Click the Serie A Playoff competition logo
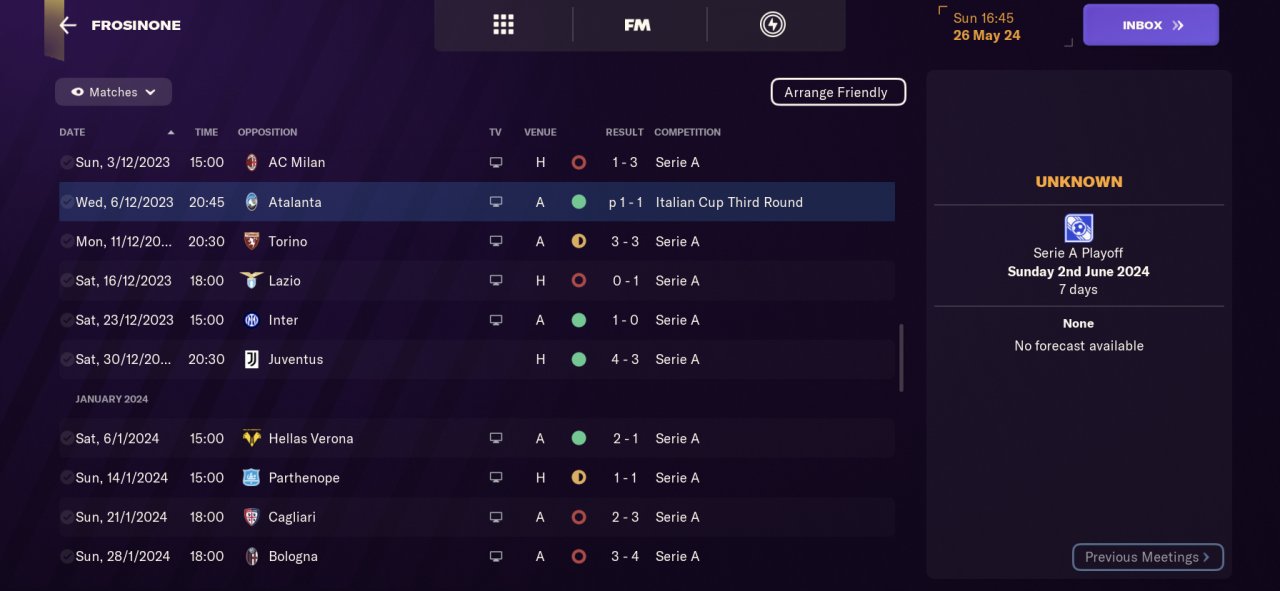 1079,228
